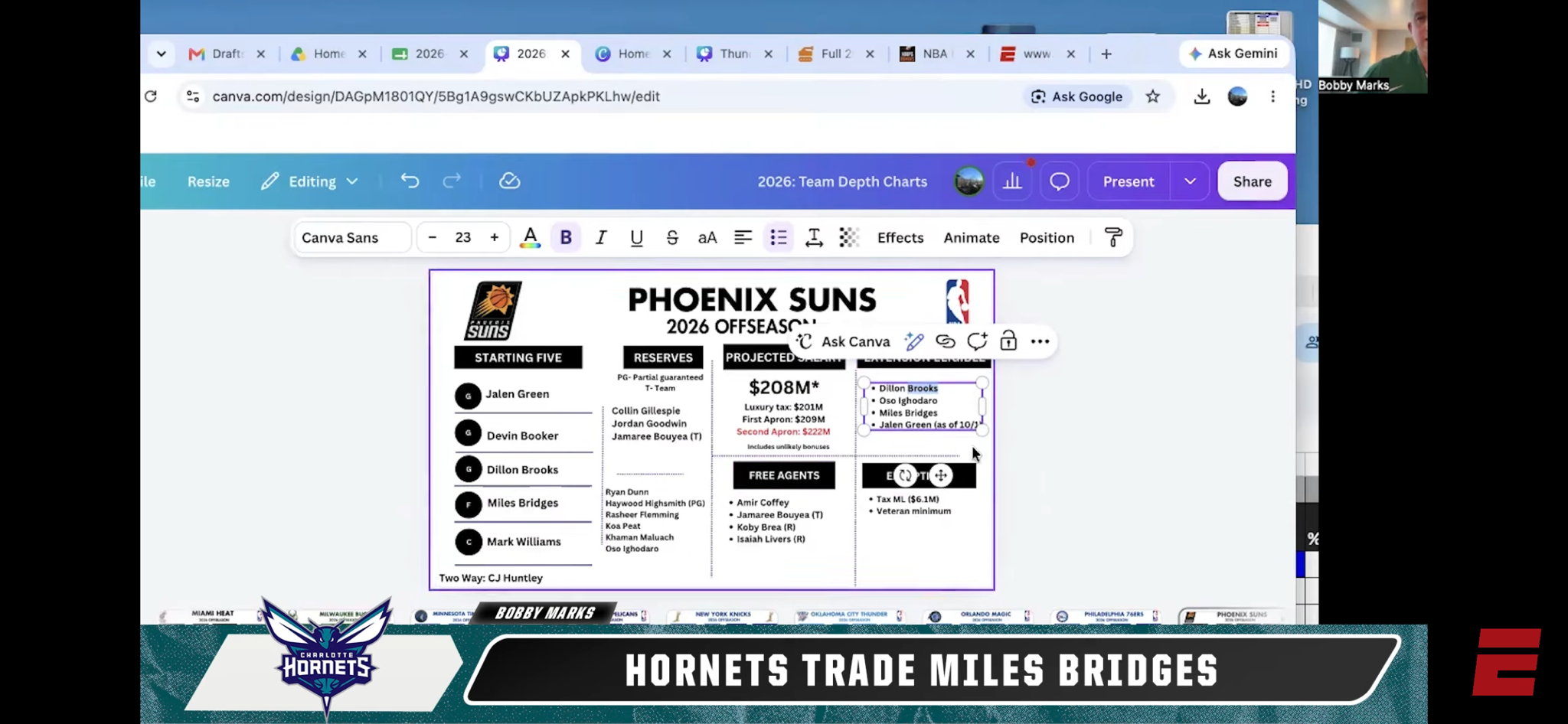Click the user avatar in Canva header
Screen dimensions: 1568x724
tap(969, 181)
